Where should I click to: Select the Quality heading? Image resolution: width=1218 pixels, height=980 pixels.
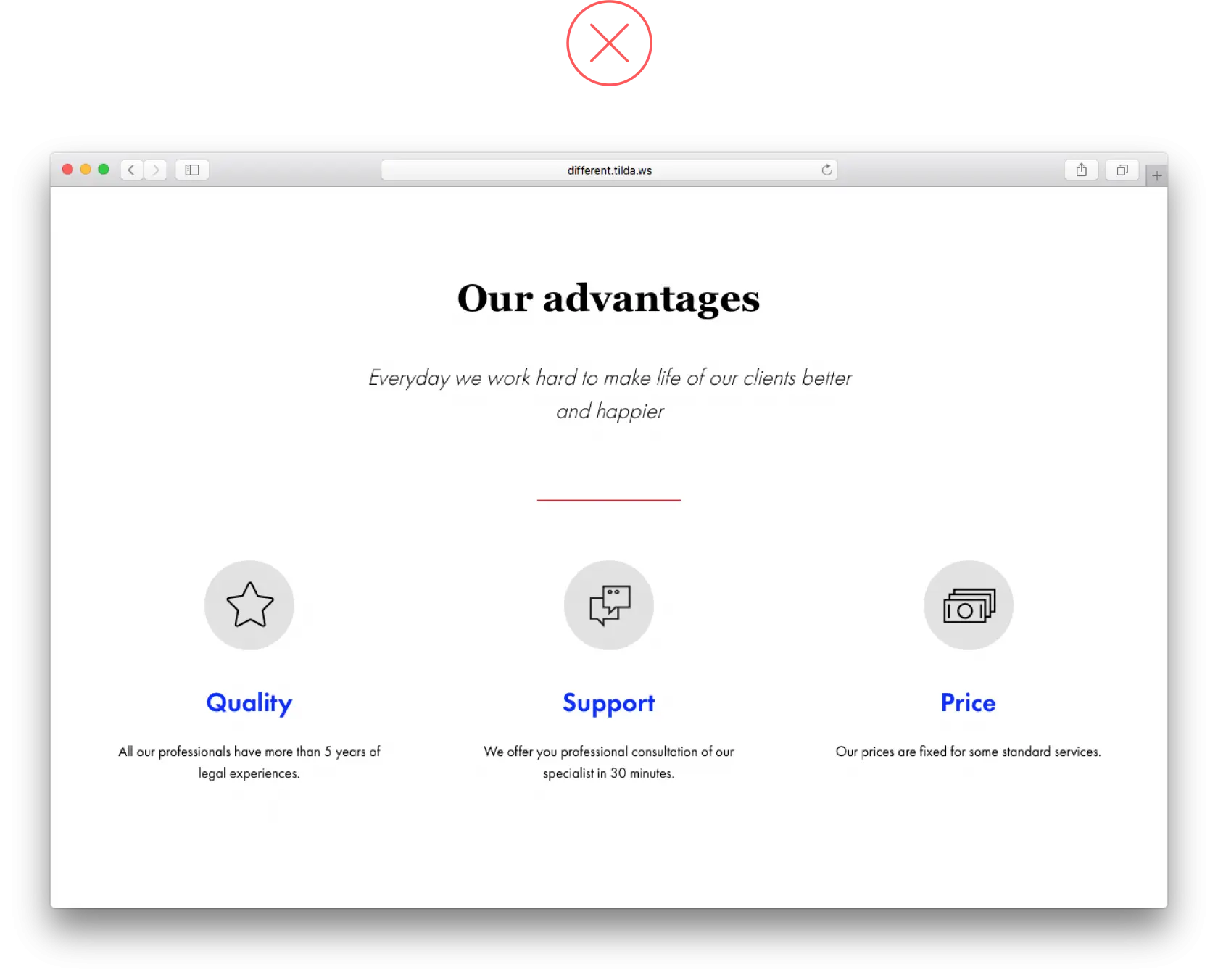(249, 702)
